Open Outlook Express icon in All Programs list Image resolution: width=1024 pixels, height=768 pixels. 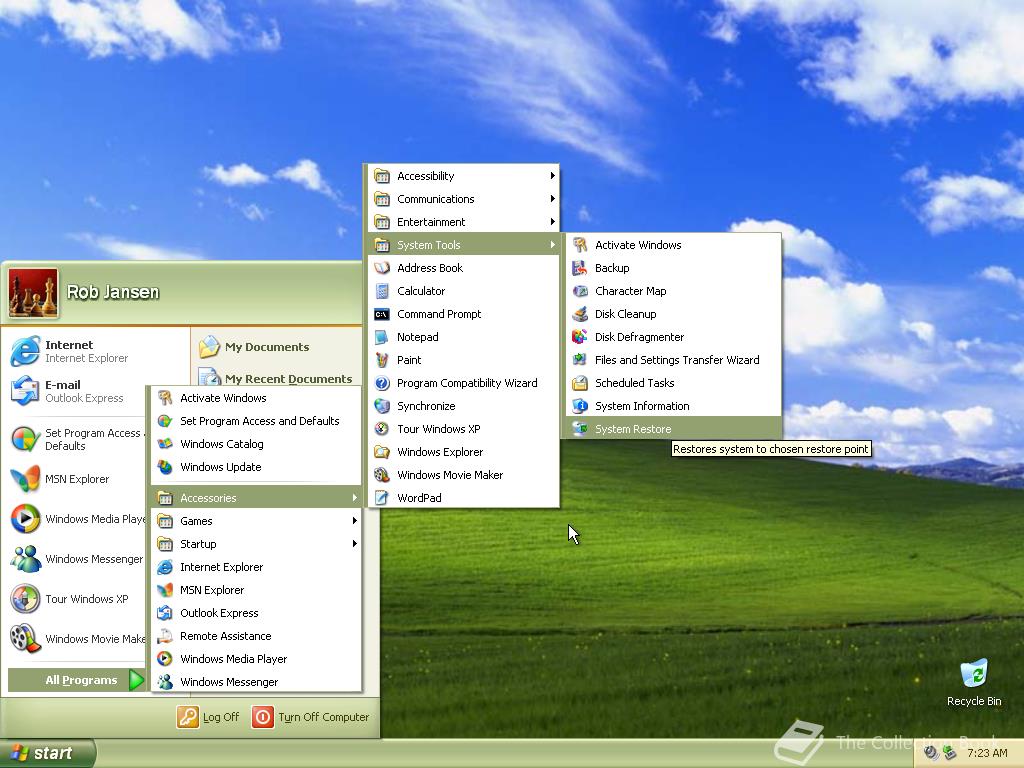(165, 613)
